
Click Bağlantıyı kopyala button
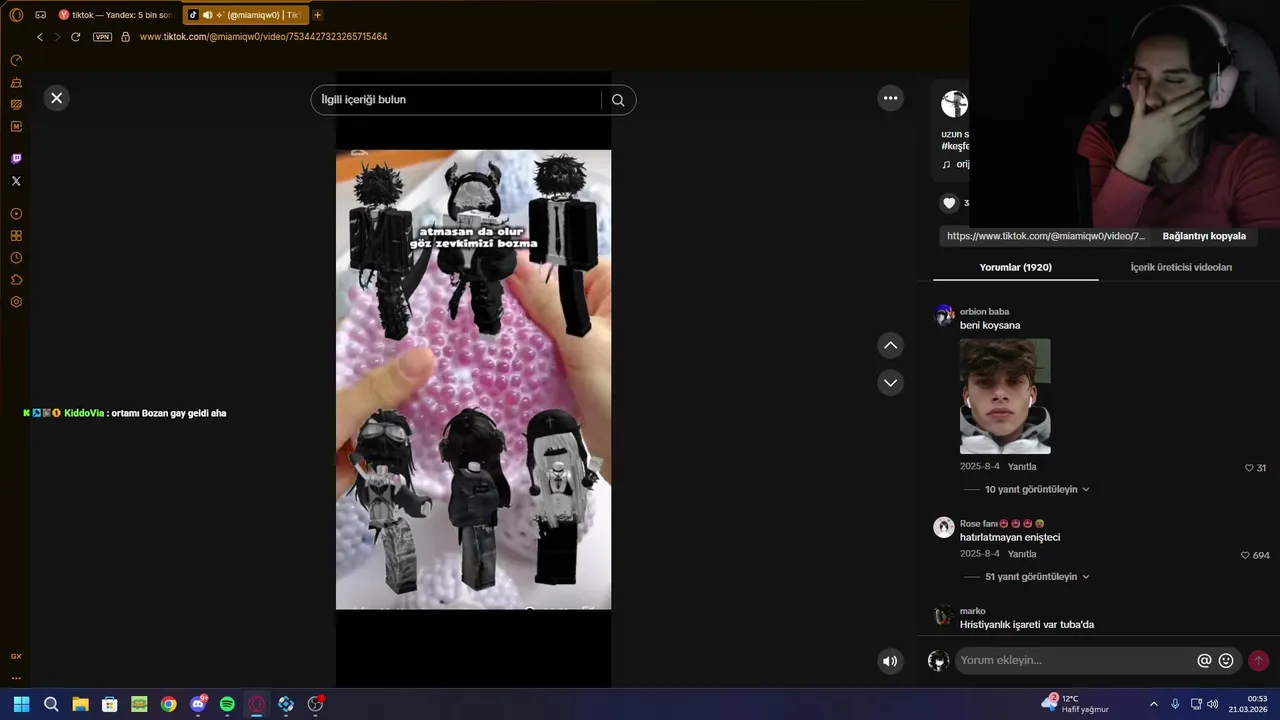[1204, 236]
